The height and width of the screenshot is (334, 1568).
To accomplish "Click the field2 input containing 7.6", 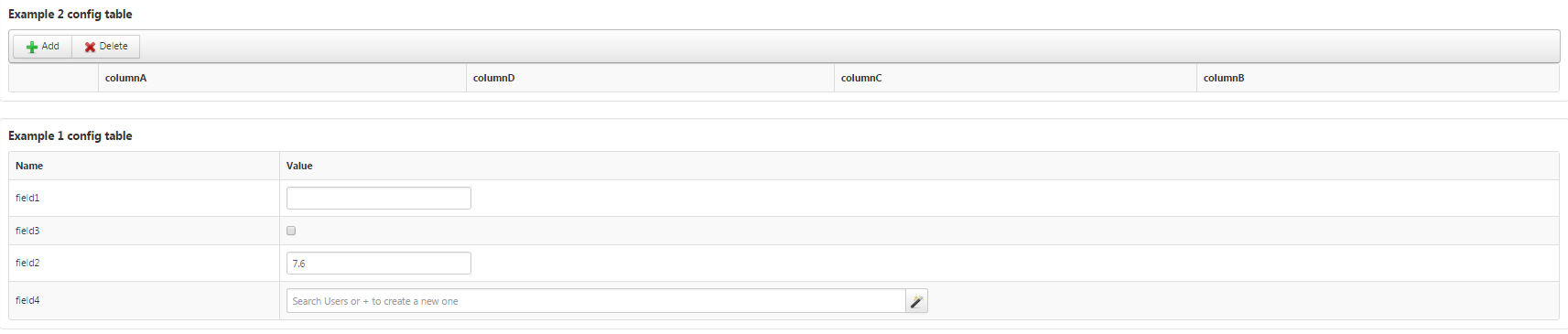I will pyautogui.click(x=379, y=264).
